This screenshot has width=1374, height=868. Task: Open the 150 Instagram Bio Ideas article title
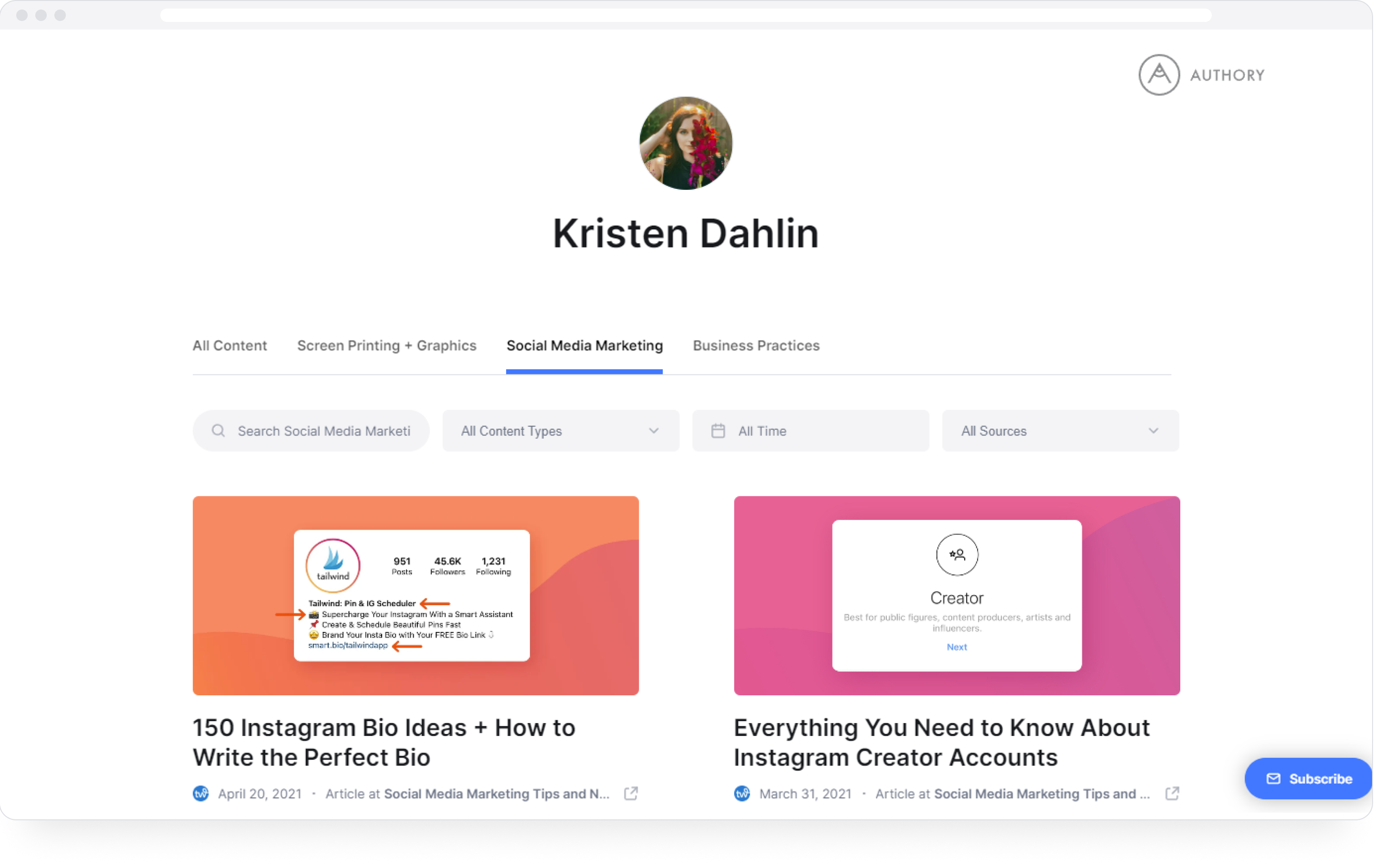click(x=384, y=742)
